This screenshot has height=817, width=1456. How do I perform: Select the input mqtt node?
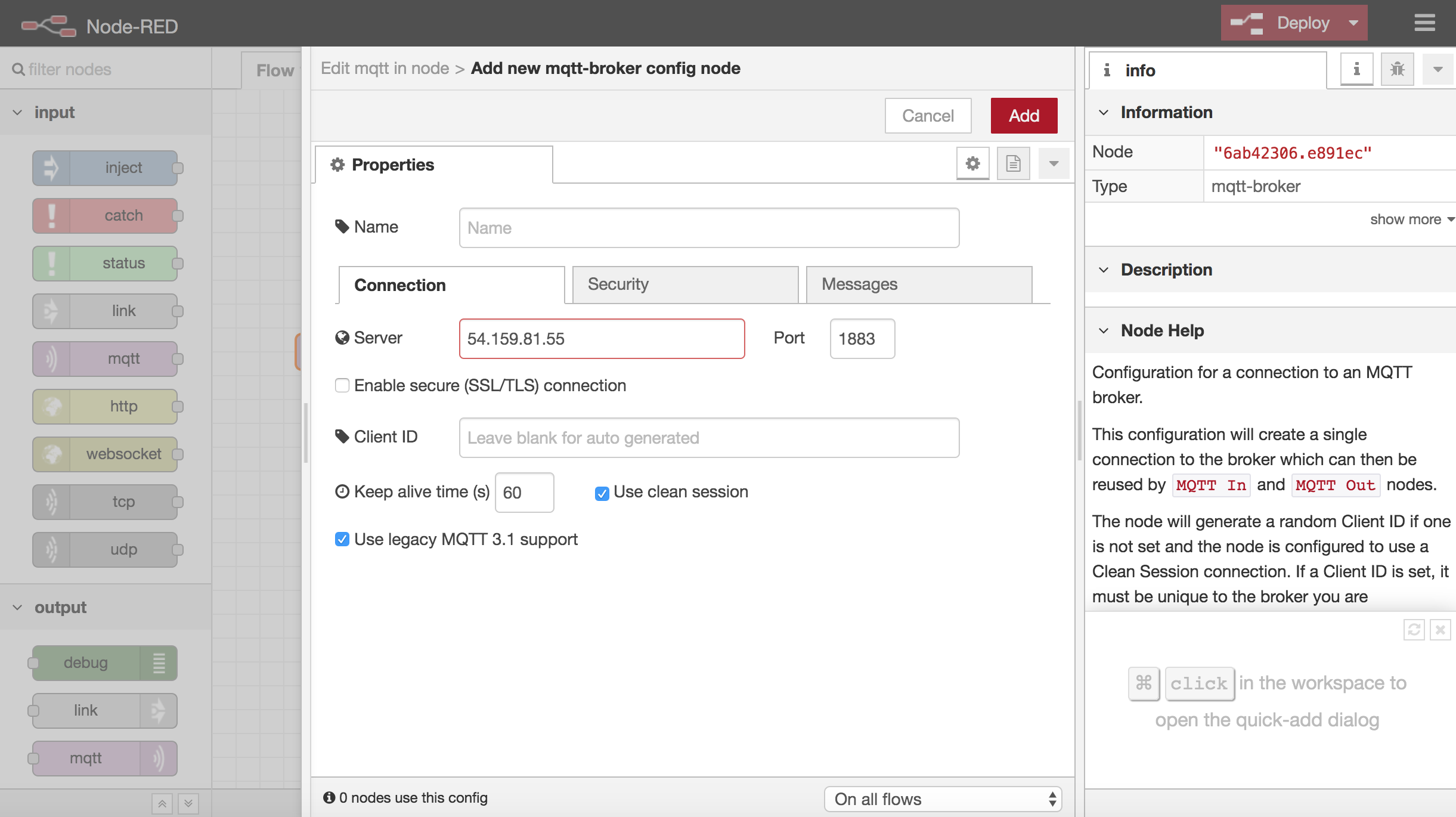[x=106, y=358]
